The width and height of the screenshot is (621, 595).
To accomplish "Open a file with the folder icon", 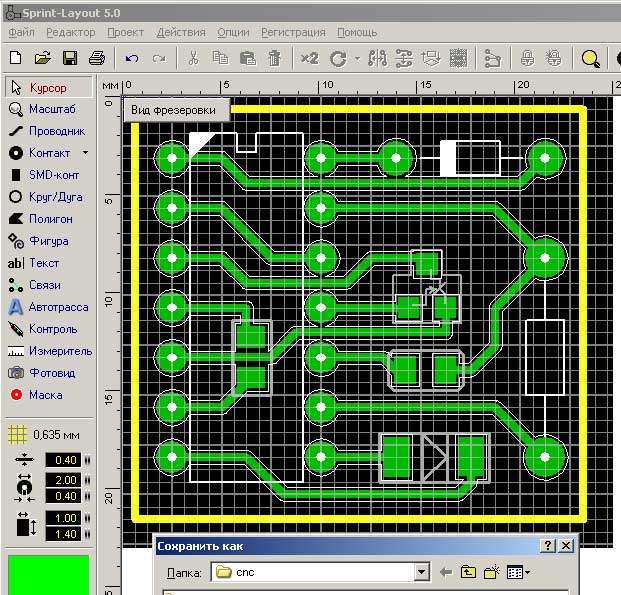I will (43, 58).
